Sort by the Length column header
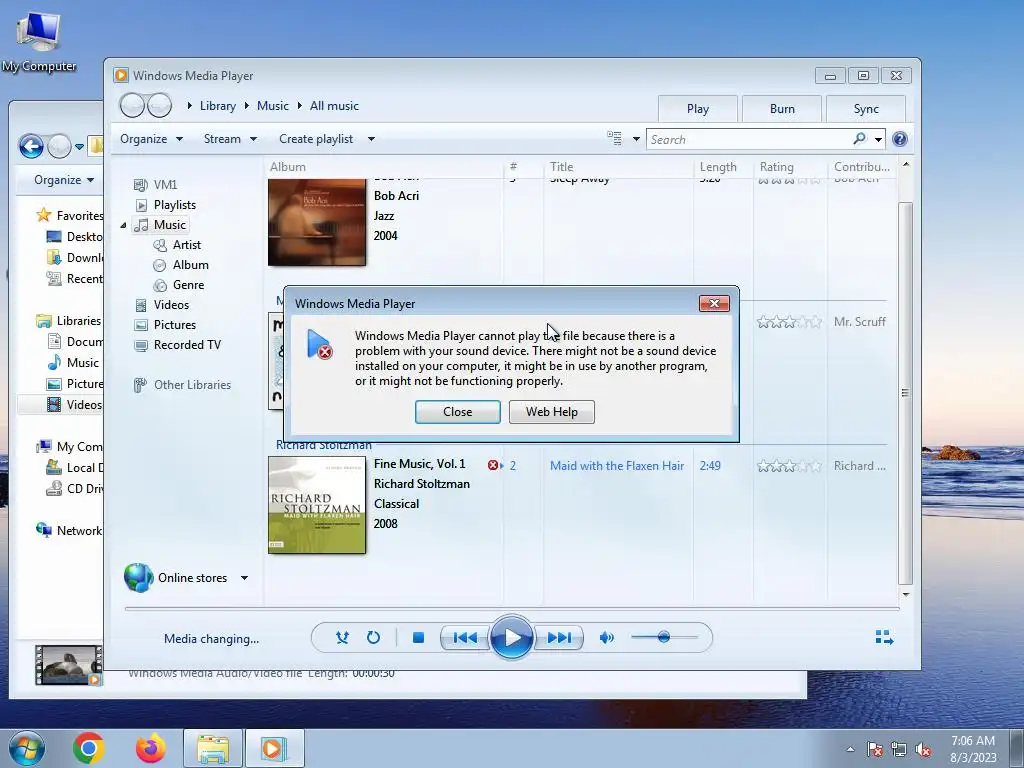This screenshot has height=768, width=1024. tap(718, 167)
